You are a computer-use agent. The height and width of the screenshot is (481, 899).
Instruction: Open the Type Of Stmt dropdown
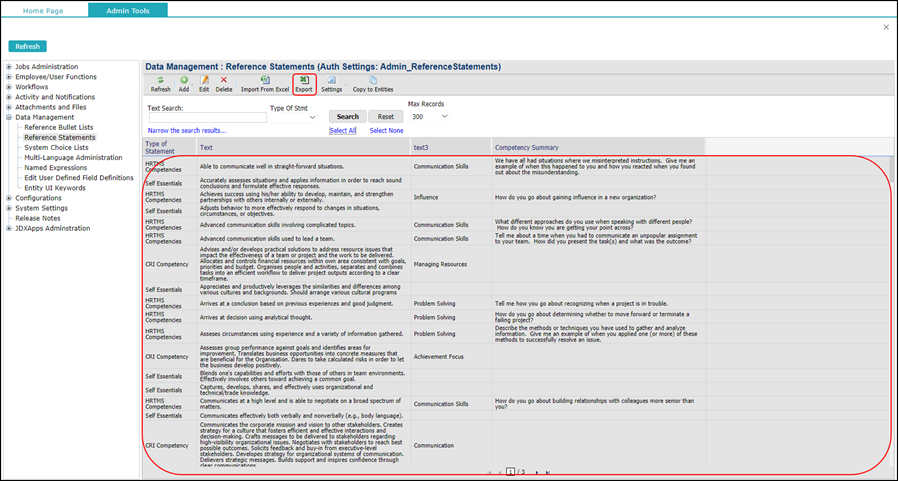310,117
